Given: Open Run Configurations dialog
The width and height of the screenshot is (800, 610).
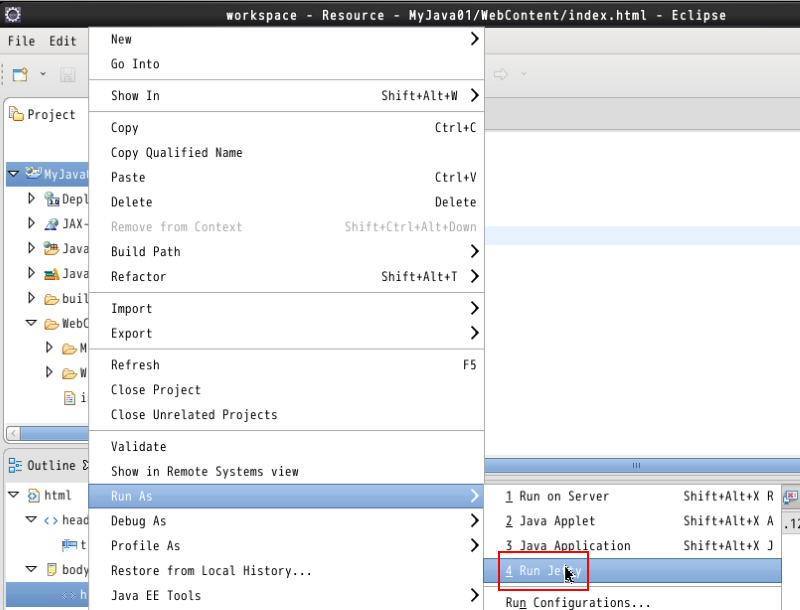Looking at the screenshot, I should pyautogui.click(x=633, y=602).
